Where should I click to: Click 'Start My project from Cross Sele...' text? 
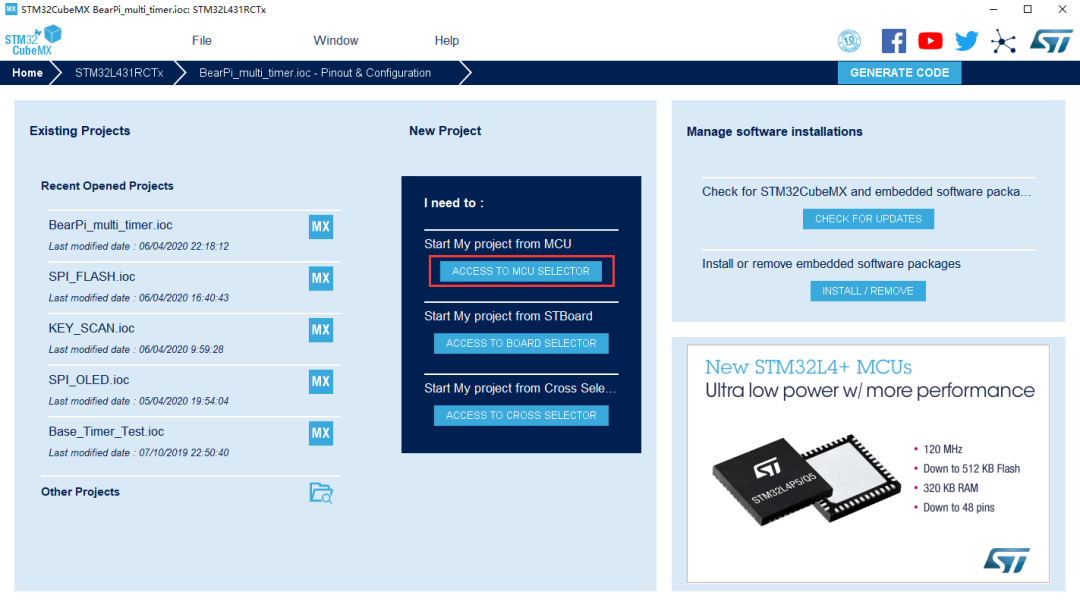click(520, 389)
